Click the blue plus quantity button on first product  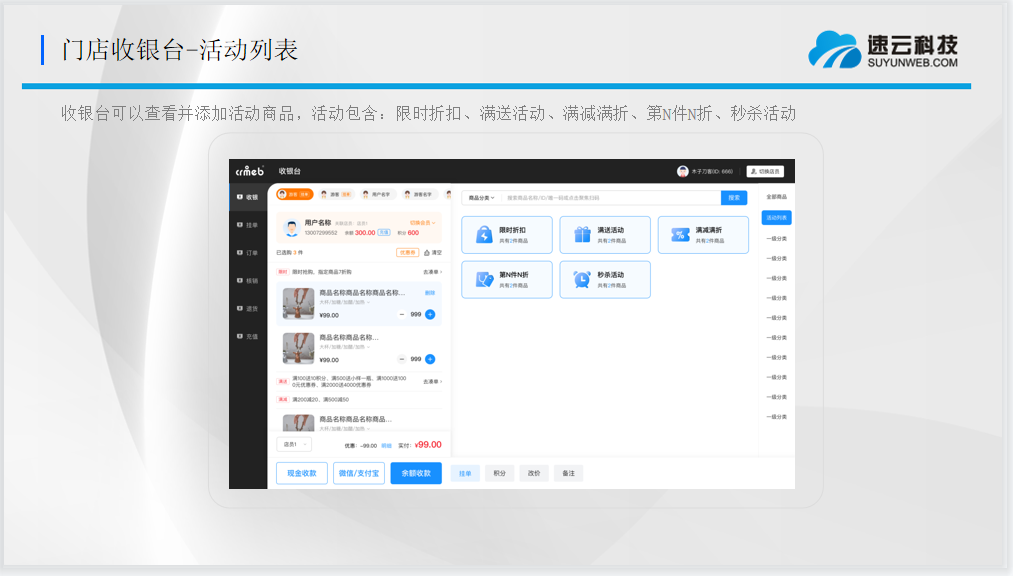pos(430,314)
